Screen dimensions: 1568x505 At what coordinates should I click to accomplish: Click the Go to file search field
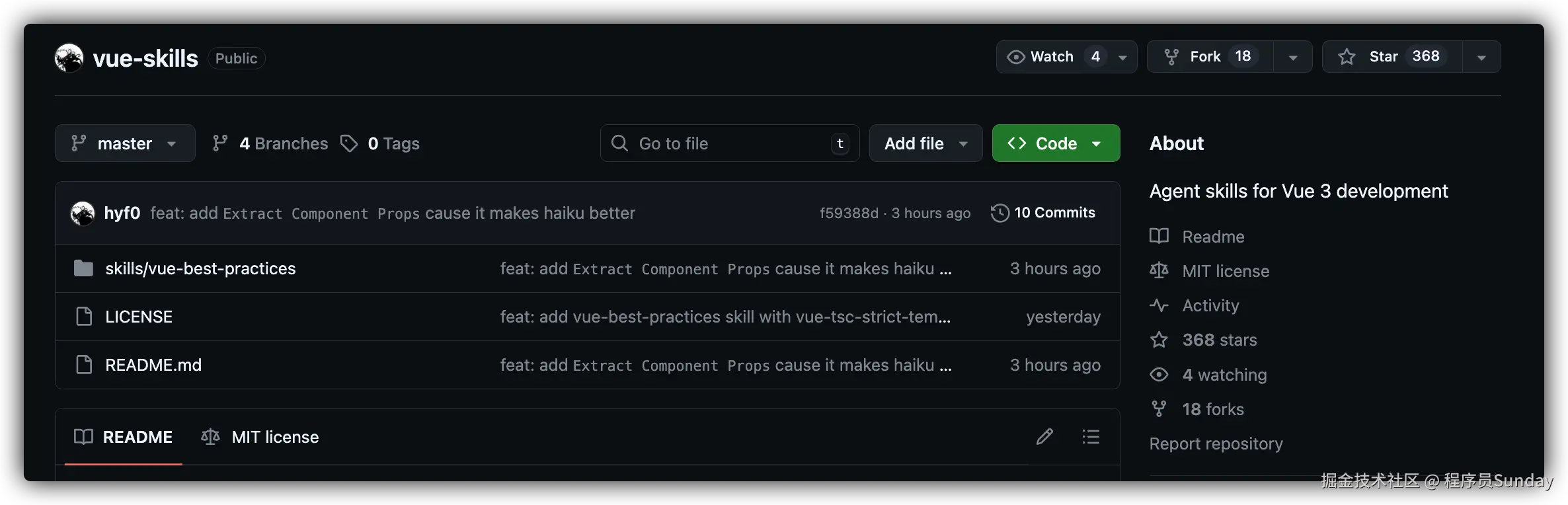(727, 143)
